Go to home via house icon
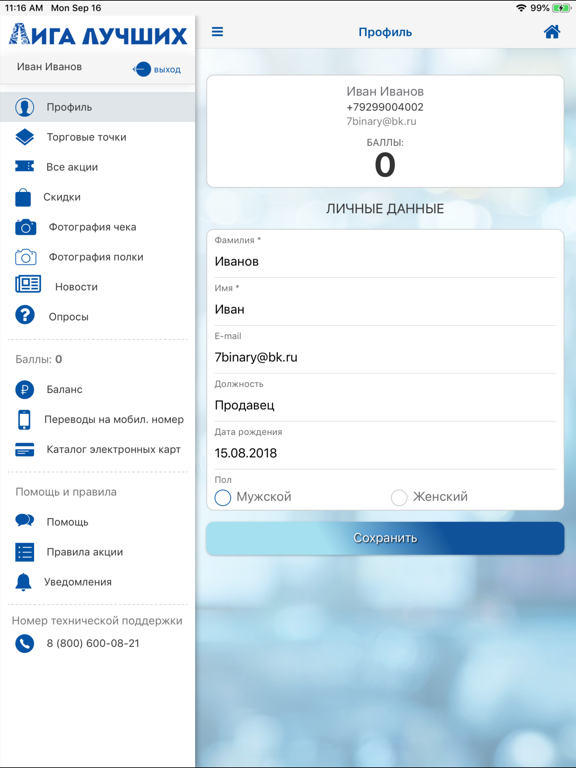This screenshot has width=576, height=768. (x=552, y=32)
